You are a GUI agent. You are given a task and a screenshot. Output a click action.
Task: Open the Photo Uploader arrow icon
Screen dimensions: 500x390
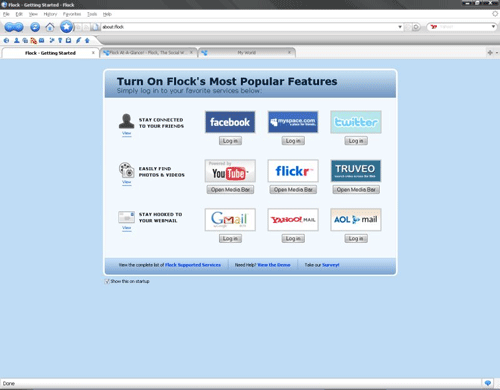(x=87, y=41)
